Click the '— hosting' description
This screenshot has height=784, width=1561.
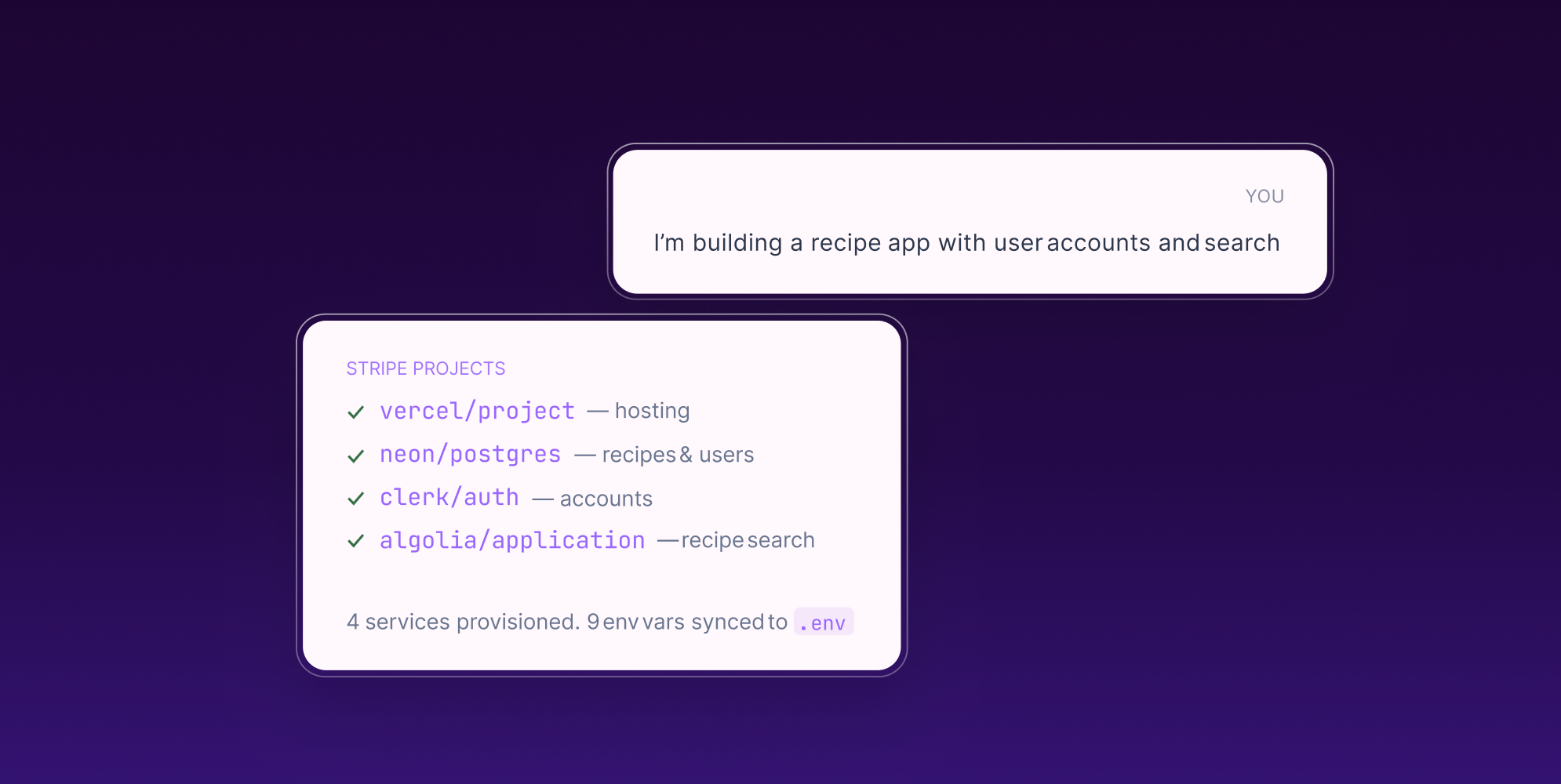[639, 411]
